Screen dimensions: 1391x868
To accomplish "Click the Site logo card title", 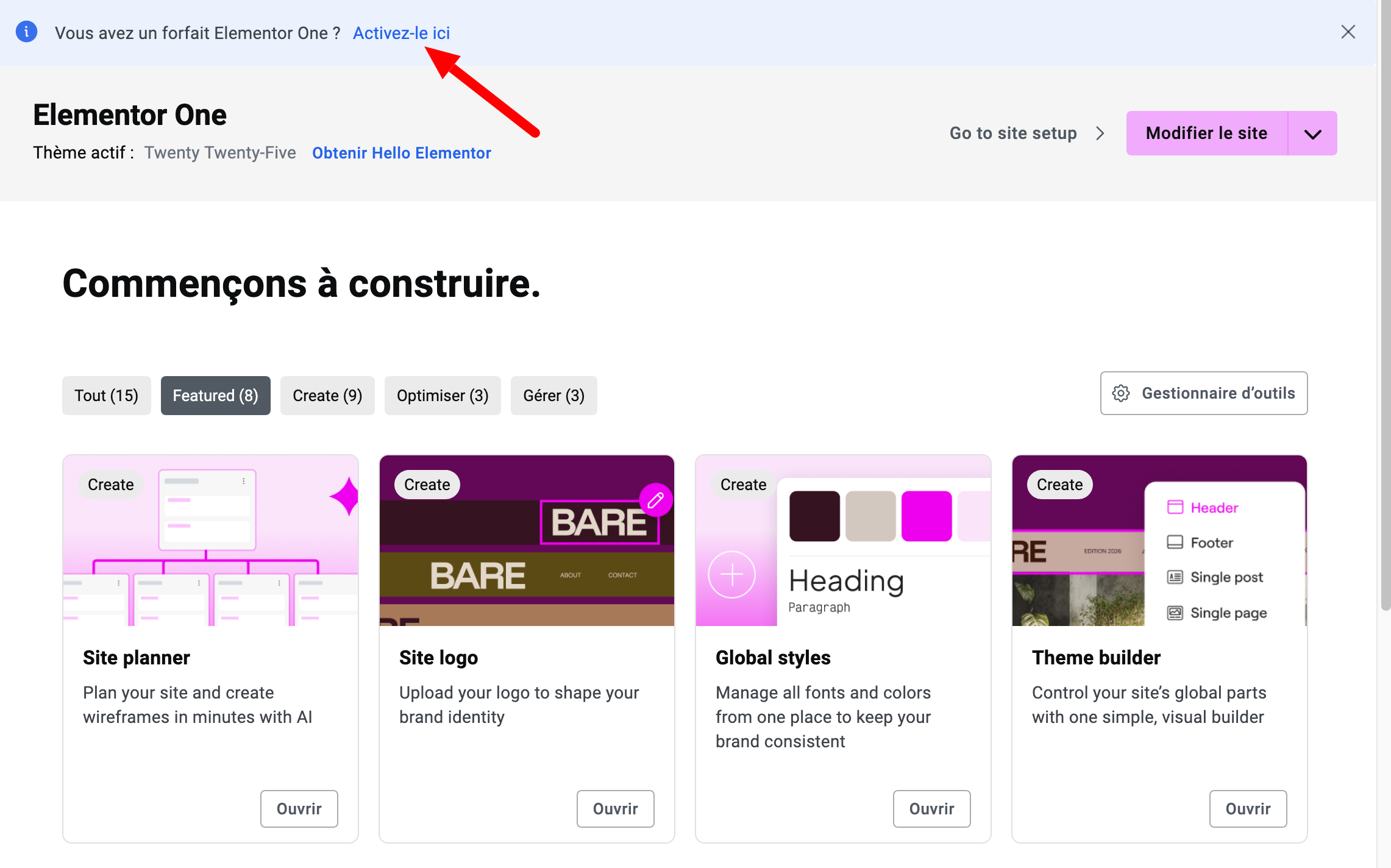I will 439,658.
